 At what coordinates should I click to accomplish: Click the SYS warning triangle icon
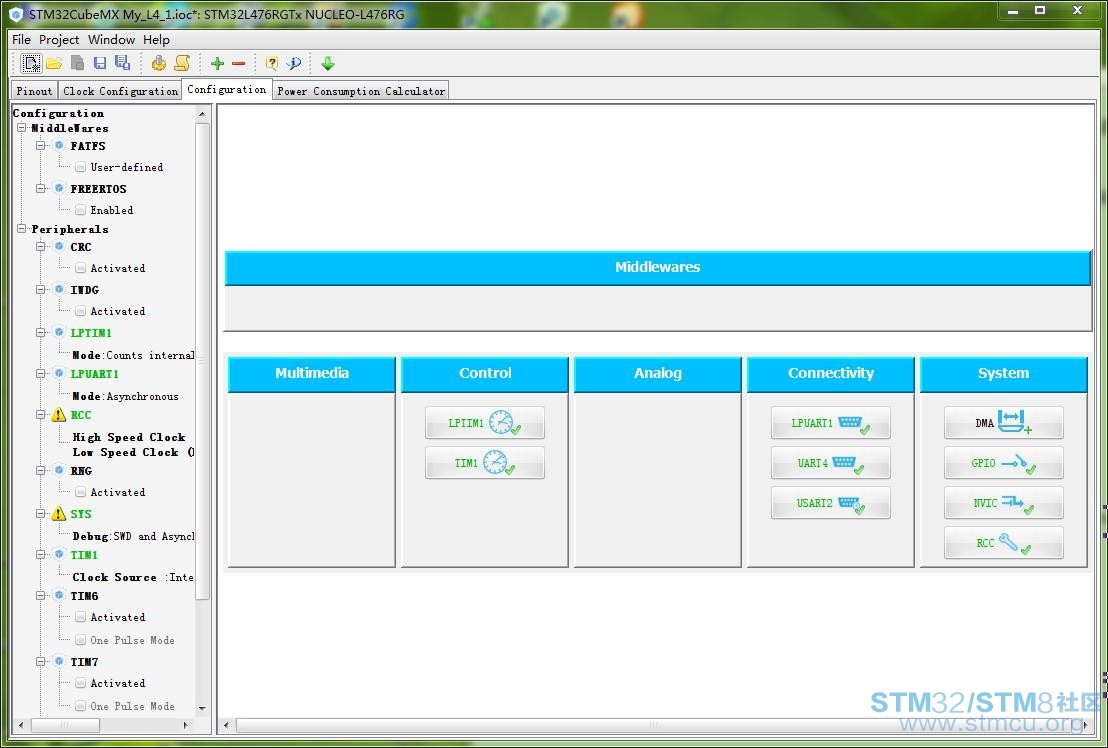(x=59, y=513)
